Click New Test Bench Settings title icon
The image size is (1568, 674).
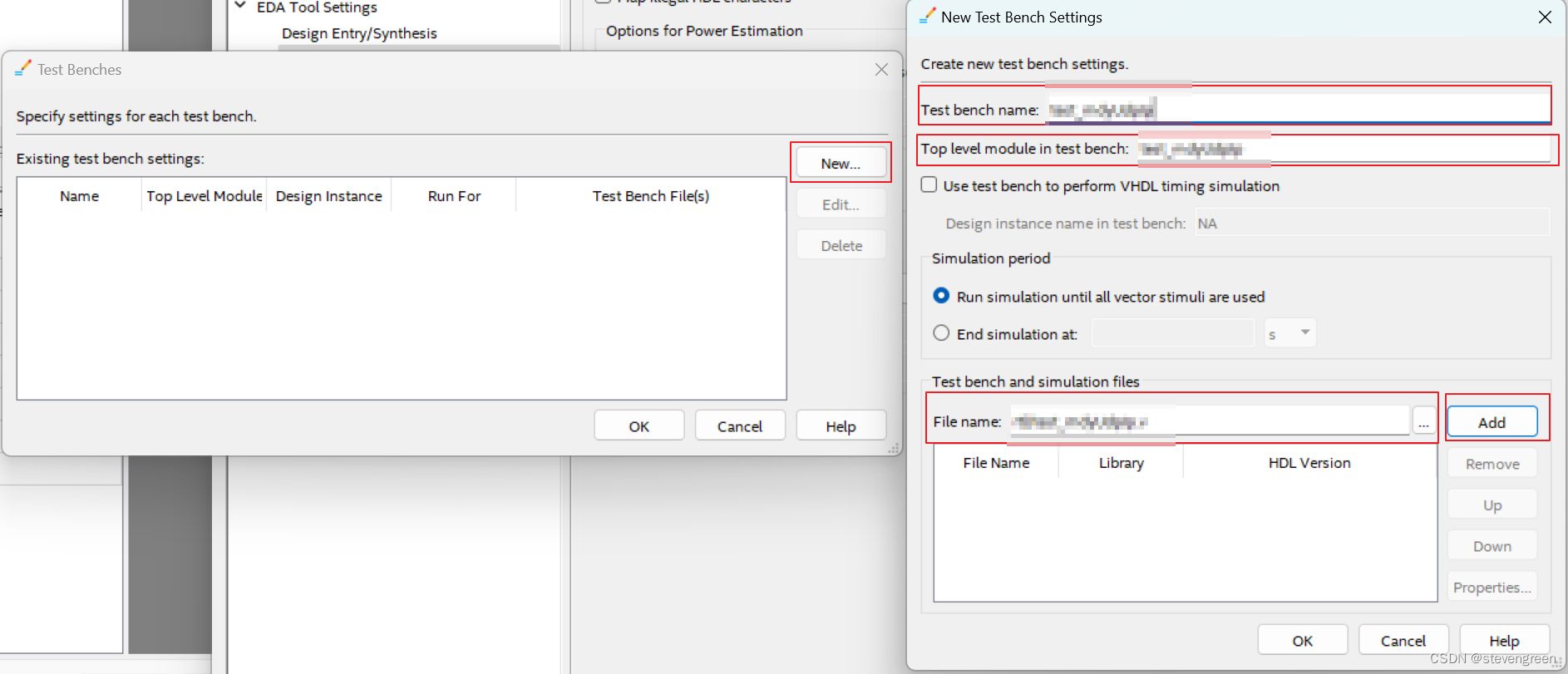(928, 17)
